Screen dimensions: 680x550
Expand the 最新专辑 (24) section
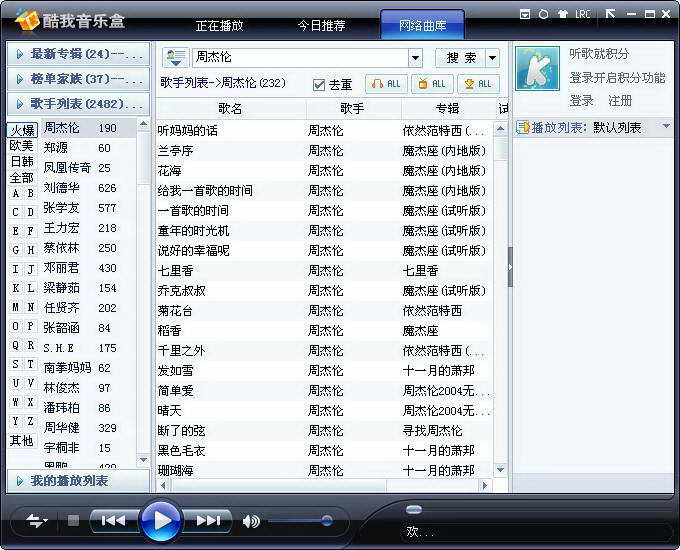coord(78,54)
